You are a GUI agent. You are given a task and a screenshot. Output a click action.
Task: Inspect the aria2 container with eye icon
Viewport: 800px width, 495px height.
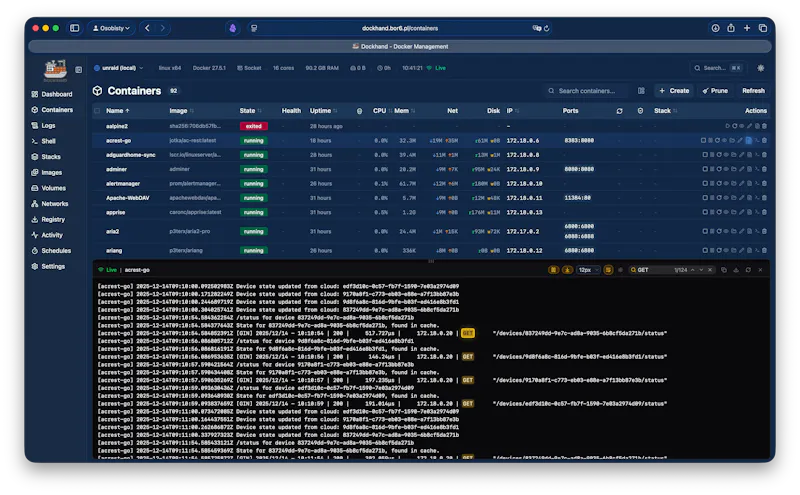pos(726,231)
